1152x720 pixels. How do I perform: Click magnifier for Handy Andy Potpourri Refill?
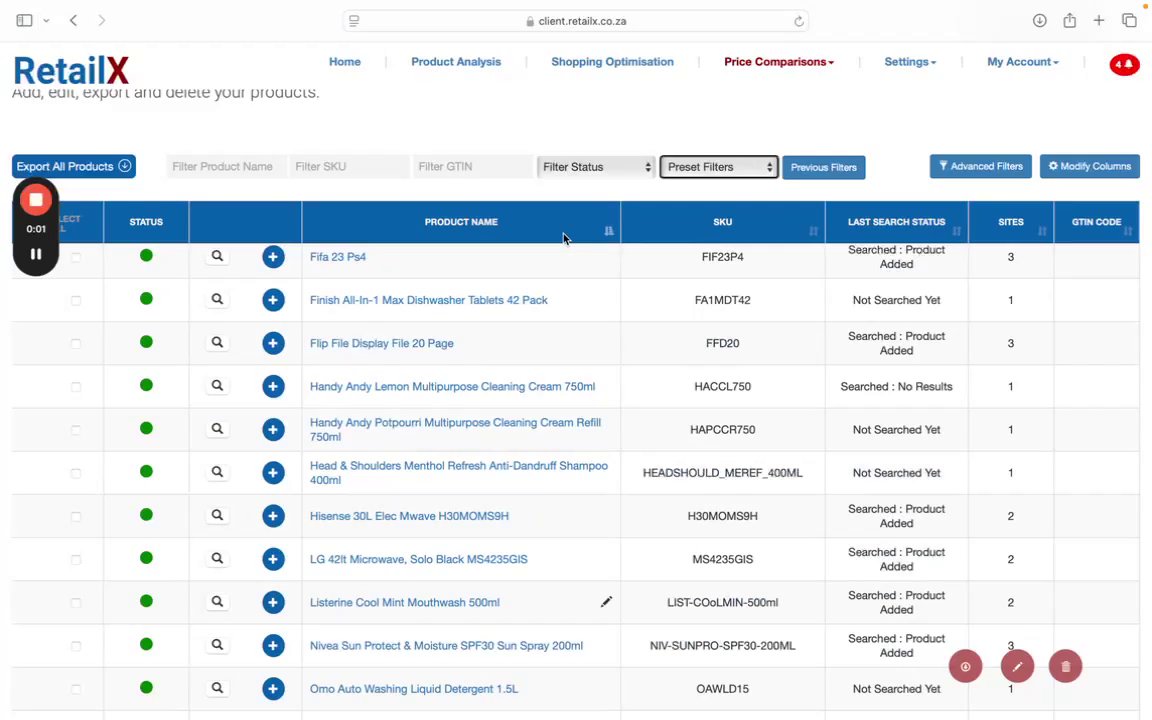click(217, 429)
